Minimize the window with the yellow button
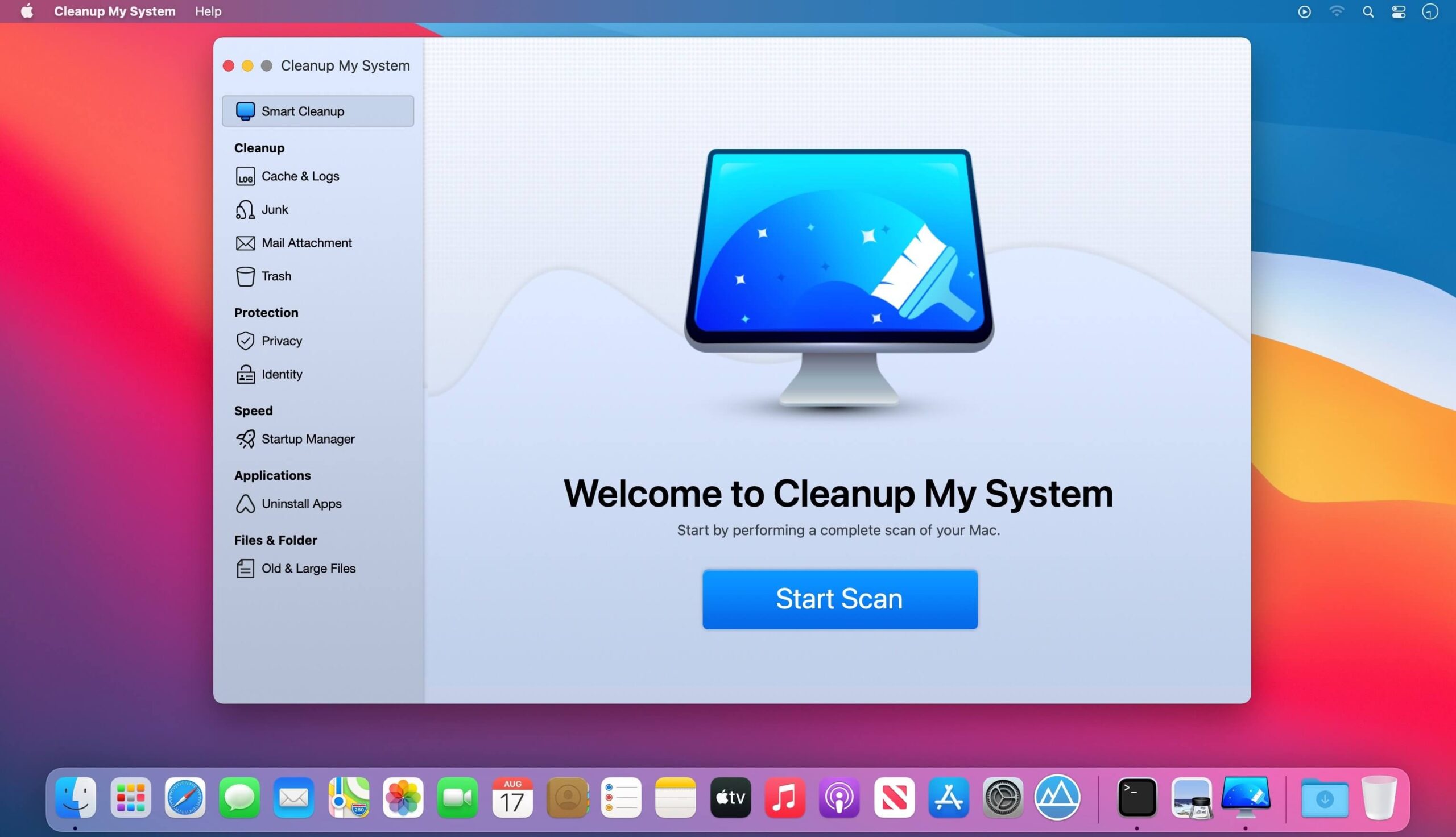Image resolution: width=1456 pixels, height=837 pixels. click(x=247, y=66)
